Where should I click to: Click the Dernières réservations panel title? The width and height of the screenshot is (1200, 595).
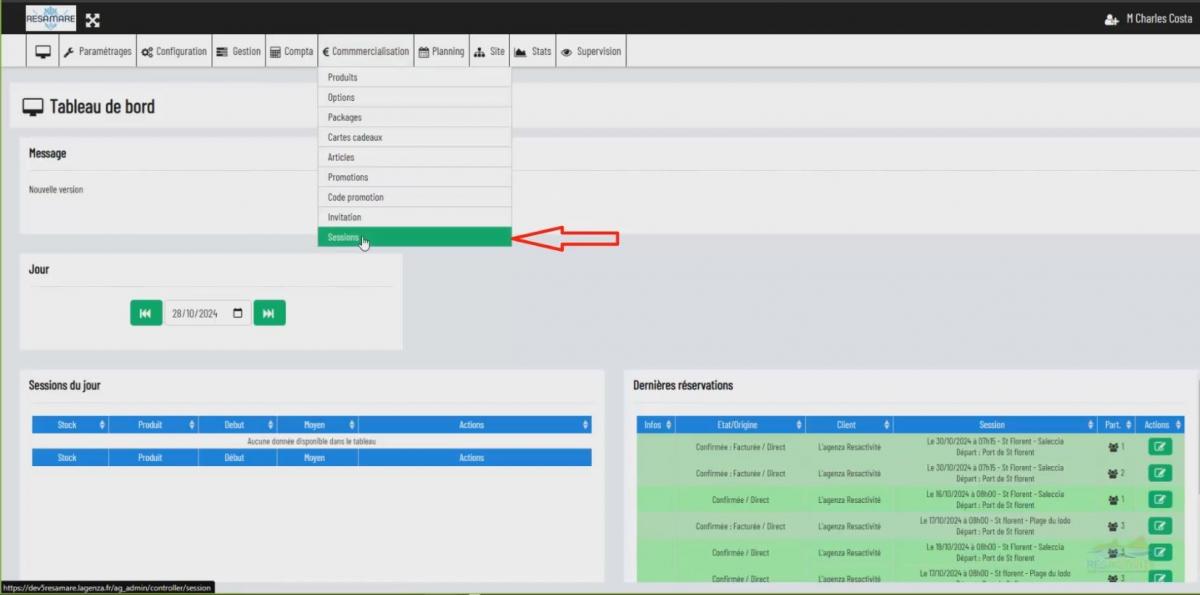[x=683, y=385]
